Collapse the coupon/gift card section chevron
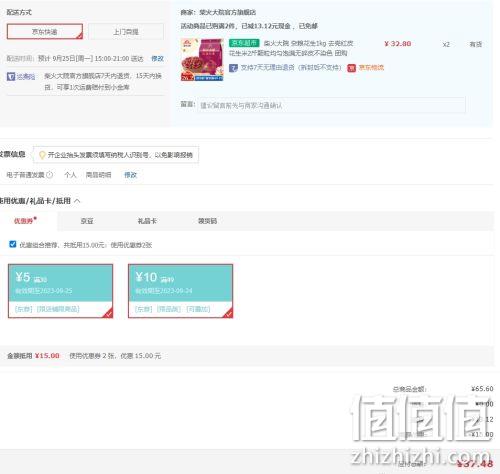 click(x=77, y=201)
